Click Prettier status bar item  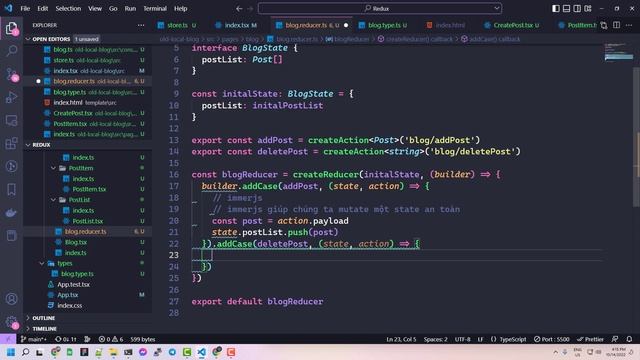(590, 339)
